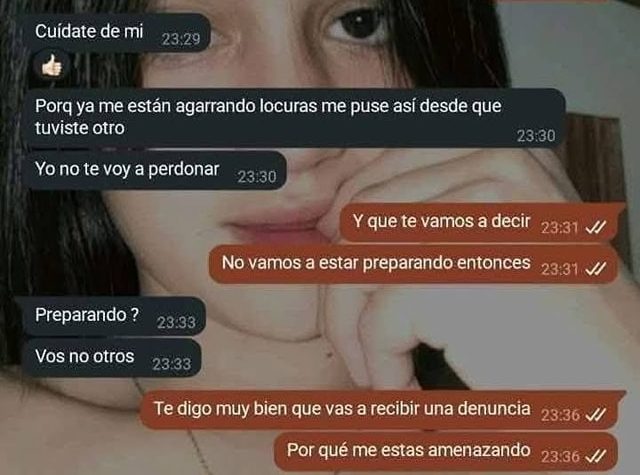Select the 'Cuídate de mi' message bubble
640x475 pixels.
[x=118, y=33]
